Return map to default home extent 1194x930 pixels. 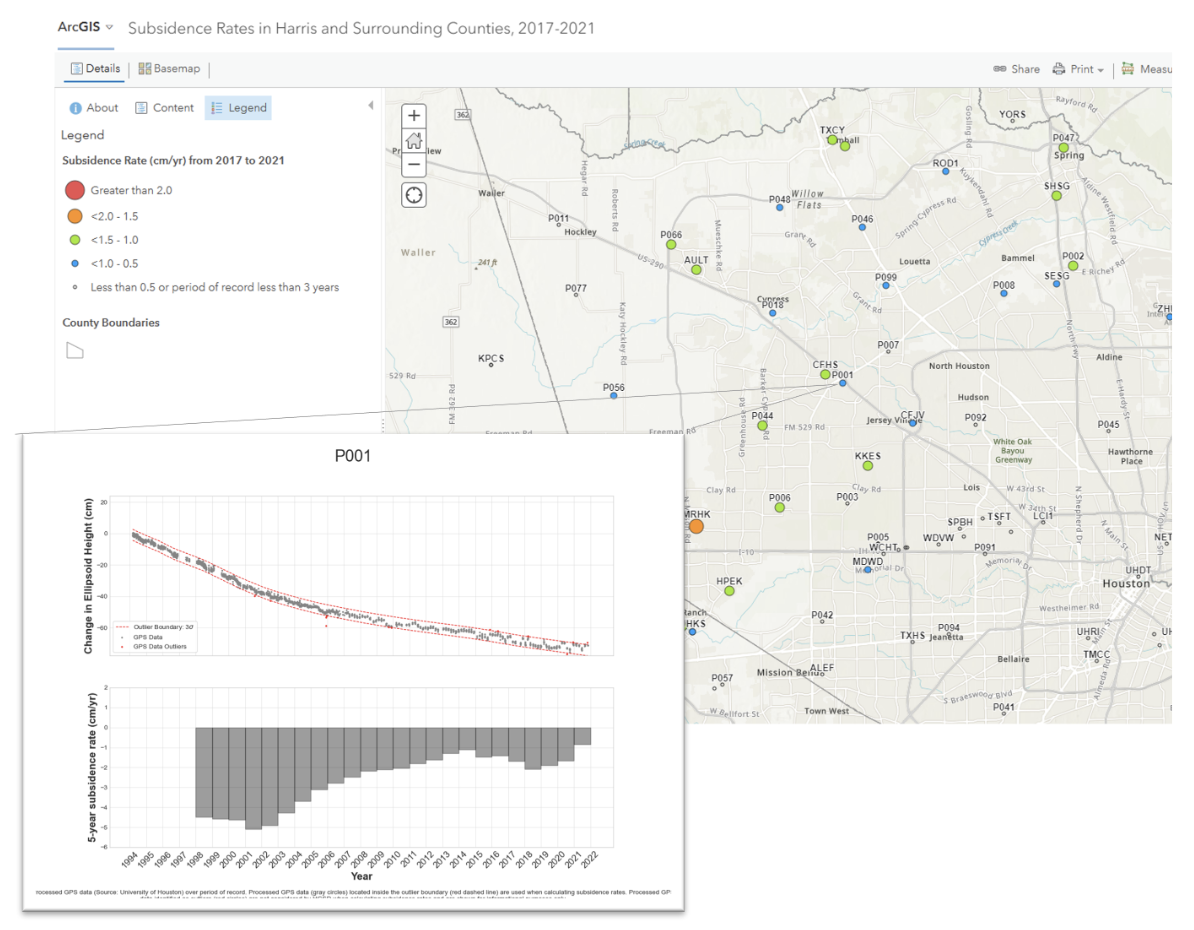click(x=413, y=140)
